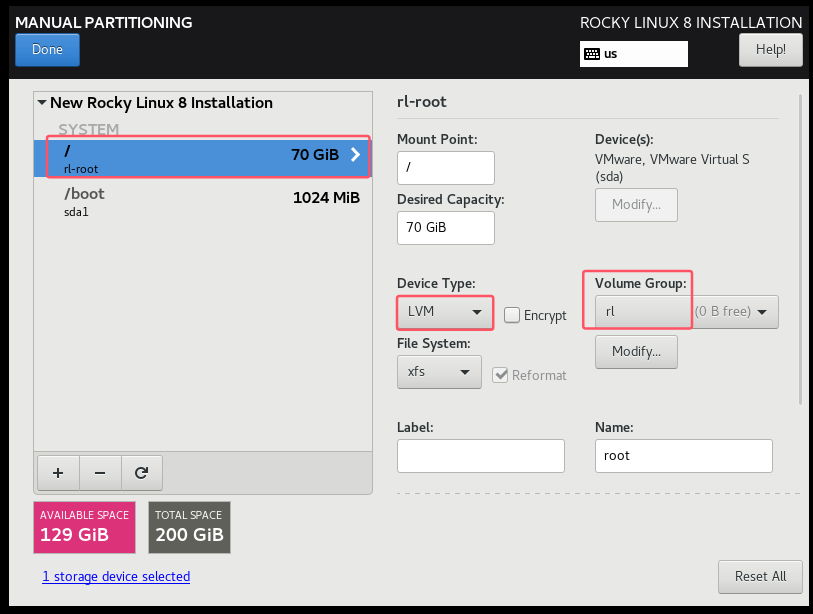Click the disabled Modify devices button

pos(636,205)
